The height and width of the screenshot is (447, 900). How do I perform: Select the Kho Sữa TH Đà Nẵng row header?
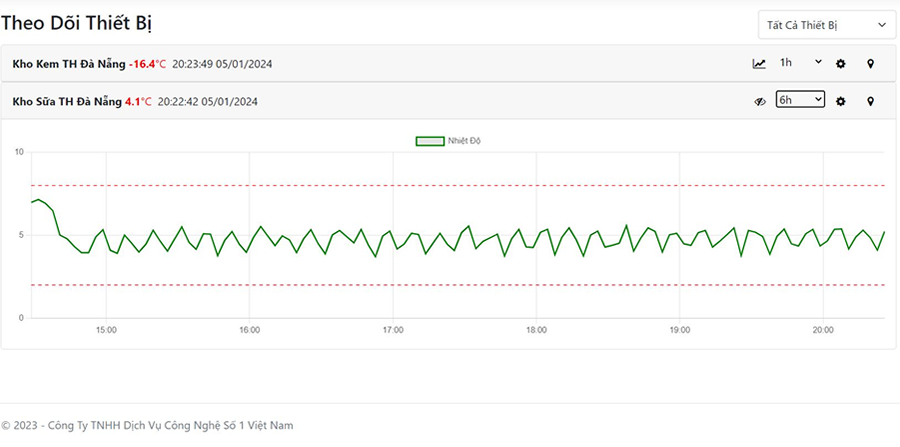pyautogui.click(x=450, y=102)
